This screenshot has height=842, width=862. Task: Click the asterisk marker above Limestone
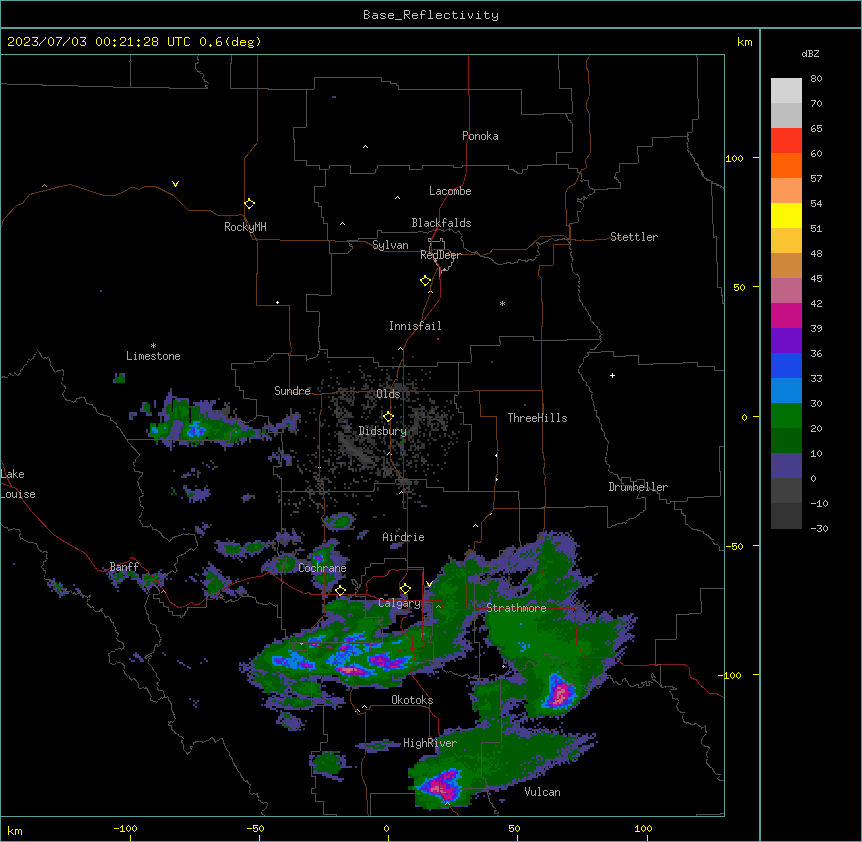(153, 346)
